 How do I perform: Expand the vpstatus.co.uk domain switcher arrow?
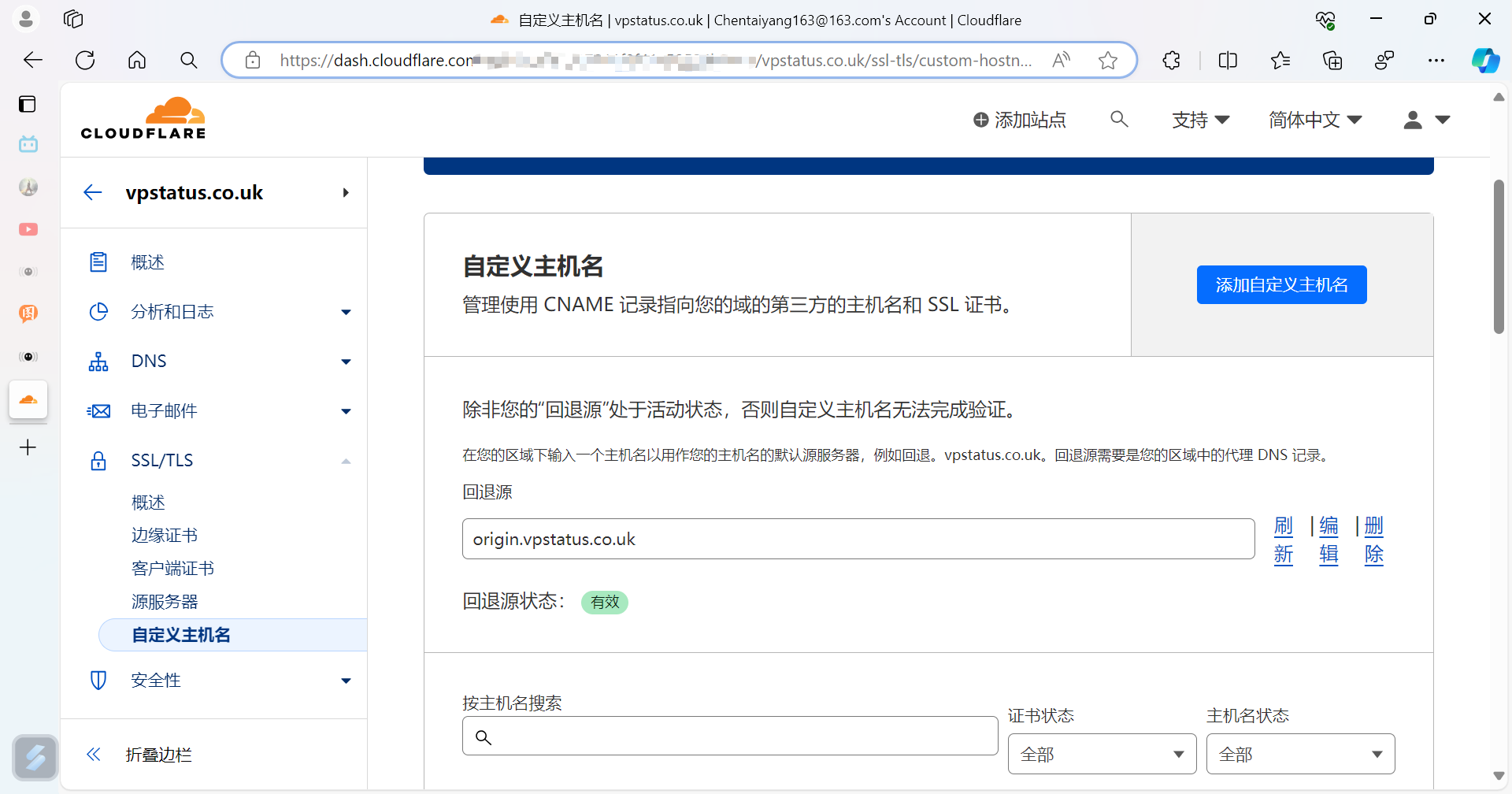[346, 192]
